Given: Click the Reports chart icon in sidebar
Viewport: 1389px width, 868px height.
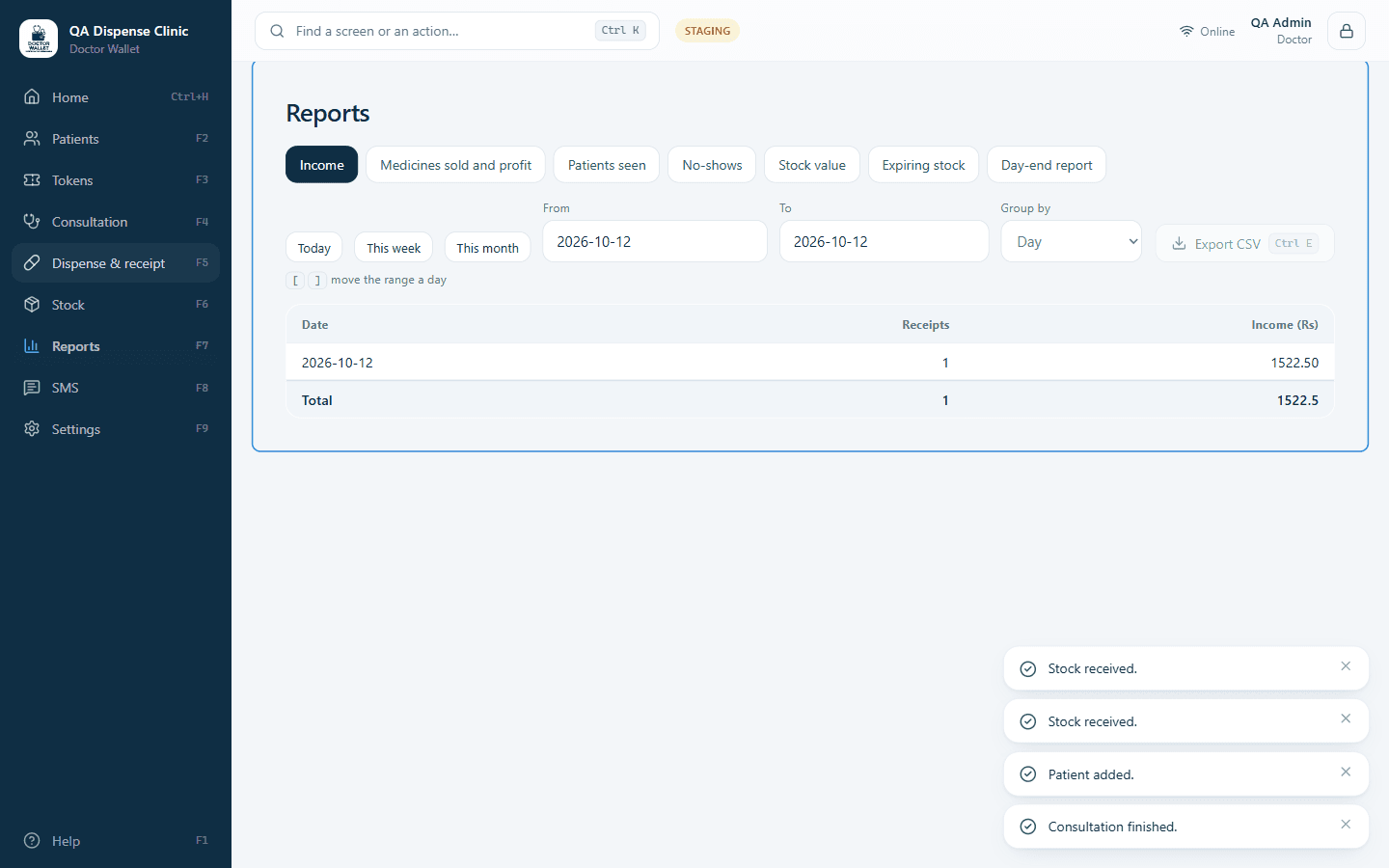Looking at the screenshot, I should point(32,346).
